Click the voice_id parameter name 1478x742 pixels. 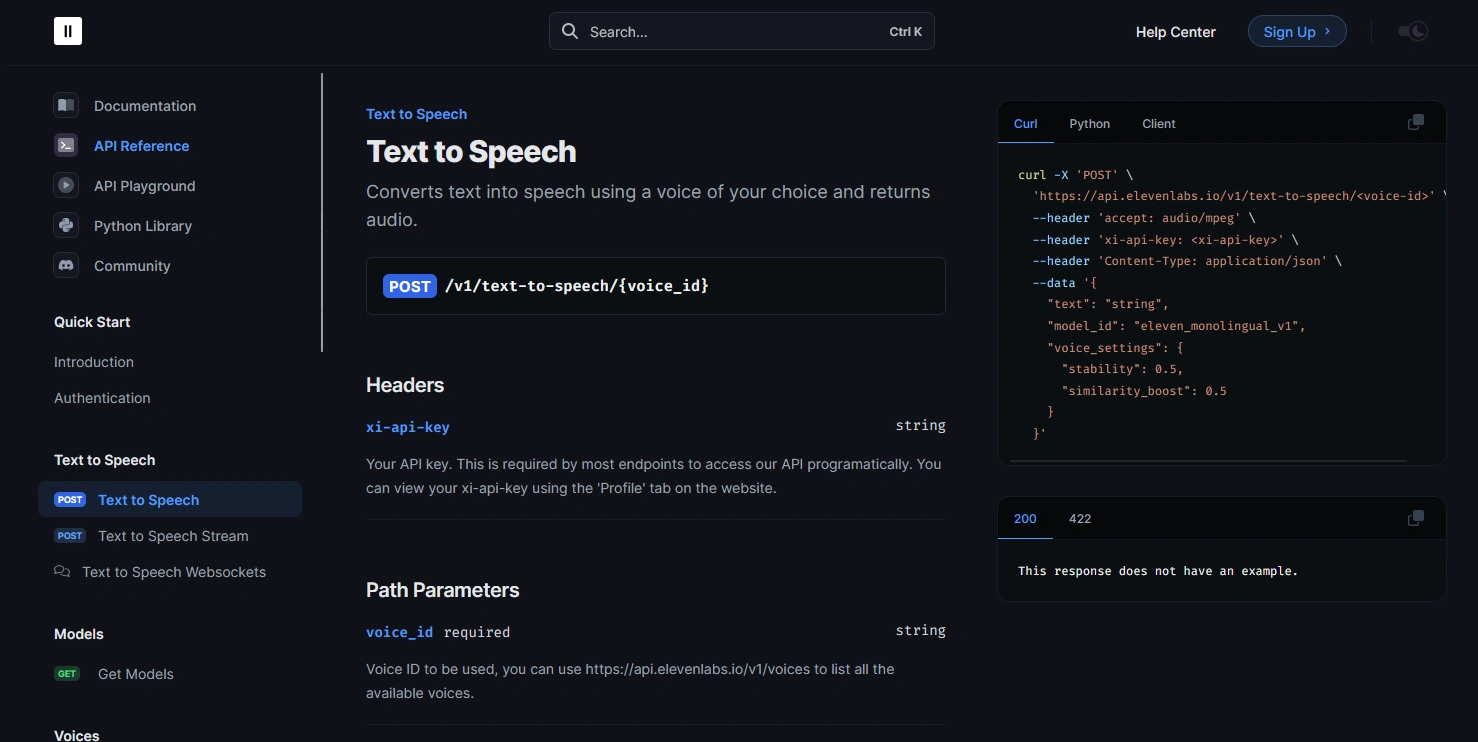click(x=400, y=632)
